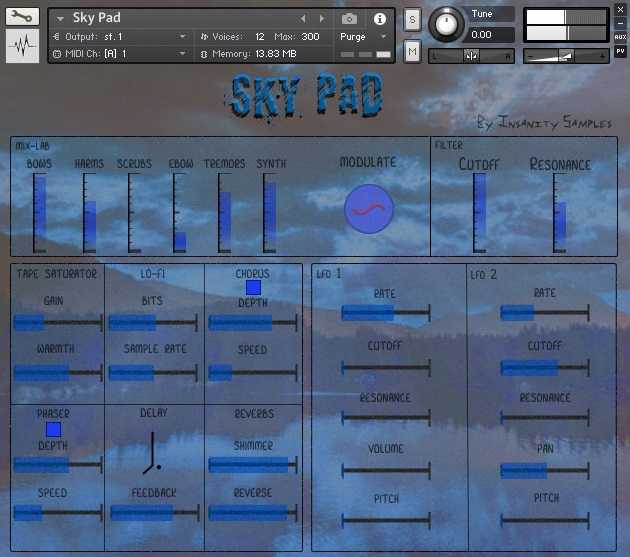This screenshot has width=630, height=557.
Task: Click the Voices note icon
Action: (205, 37)
